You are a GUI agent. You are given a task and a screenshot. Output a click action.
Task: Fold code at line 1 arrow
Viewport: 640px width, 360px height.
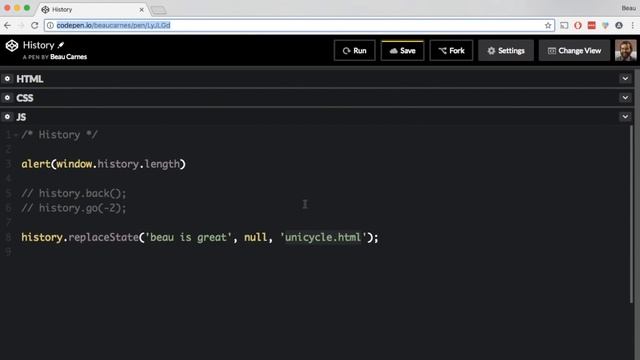tap(16, 135)
